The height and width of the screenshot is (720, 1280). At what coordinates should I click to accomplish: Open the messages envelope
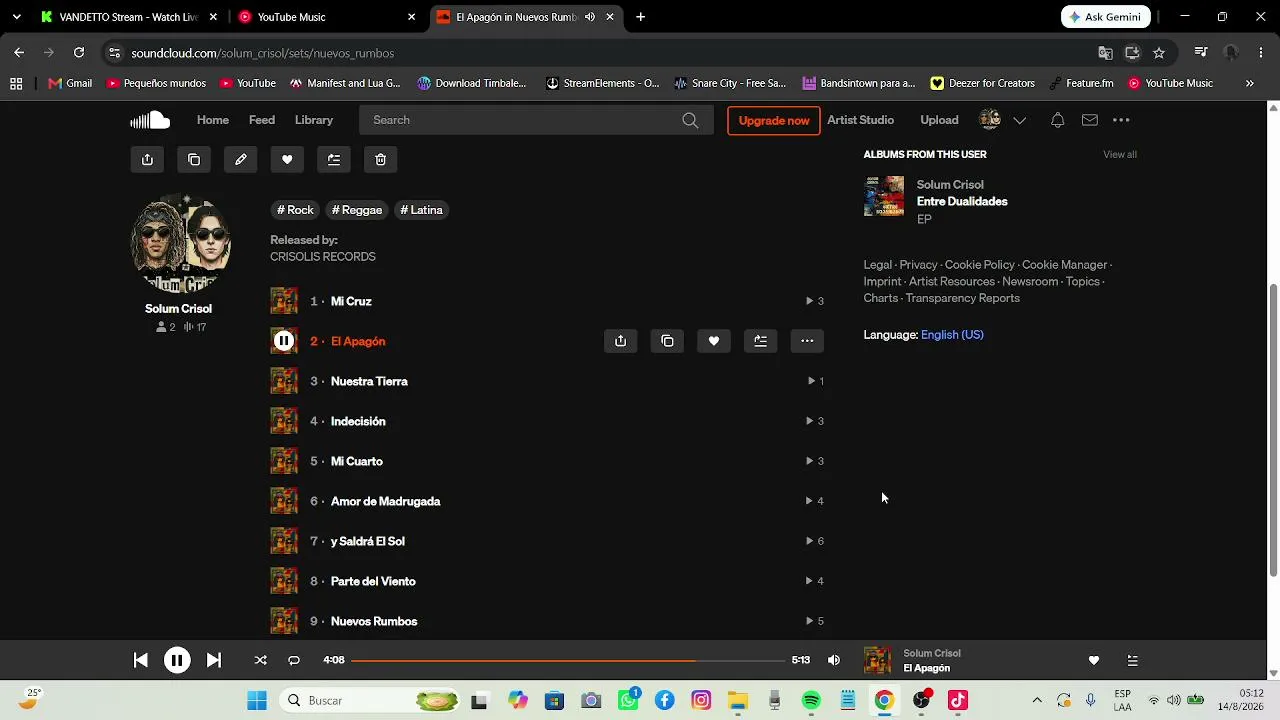click(1090, 120)
